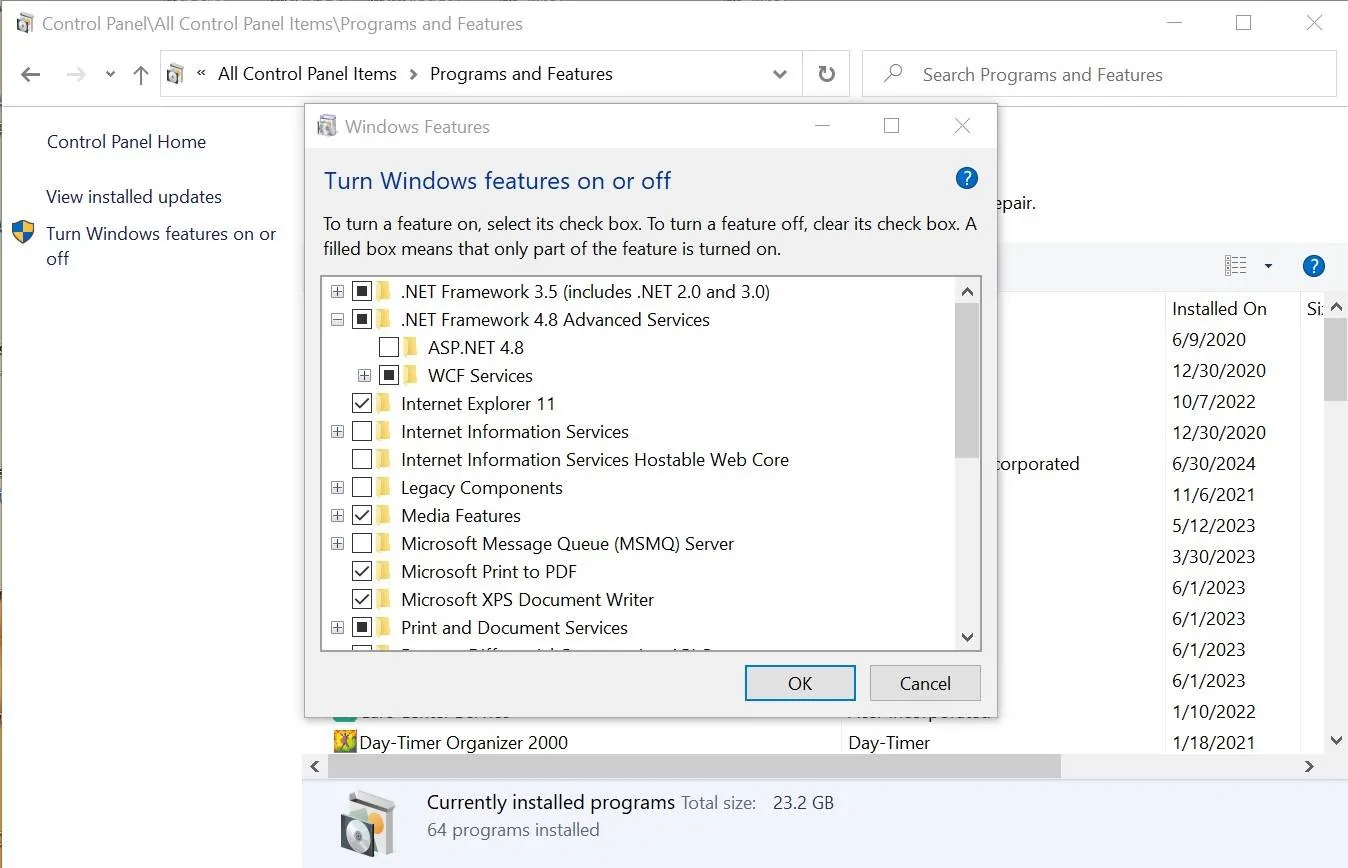The width and height of the screenshot is (1348, 868).
Task: Click the Up arrow navigation button
Action: coord(141,74)
